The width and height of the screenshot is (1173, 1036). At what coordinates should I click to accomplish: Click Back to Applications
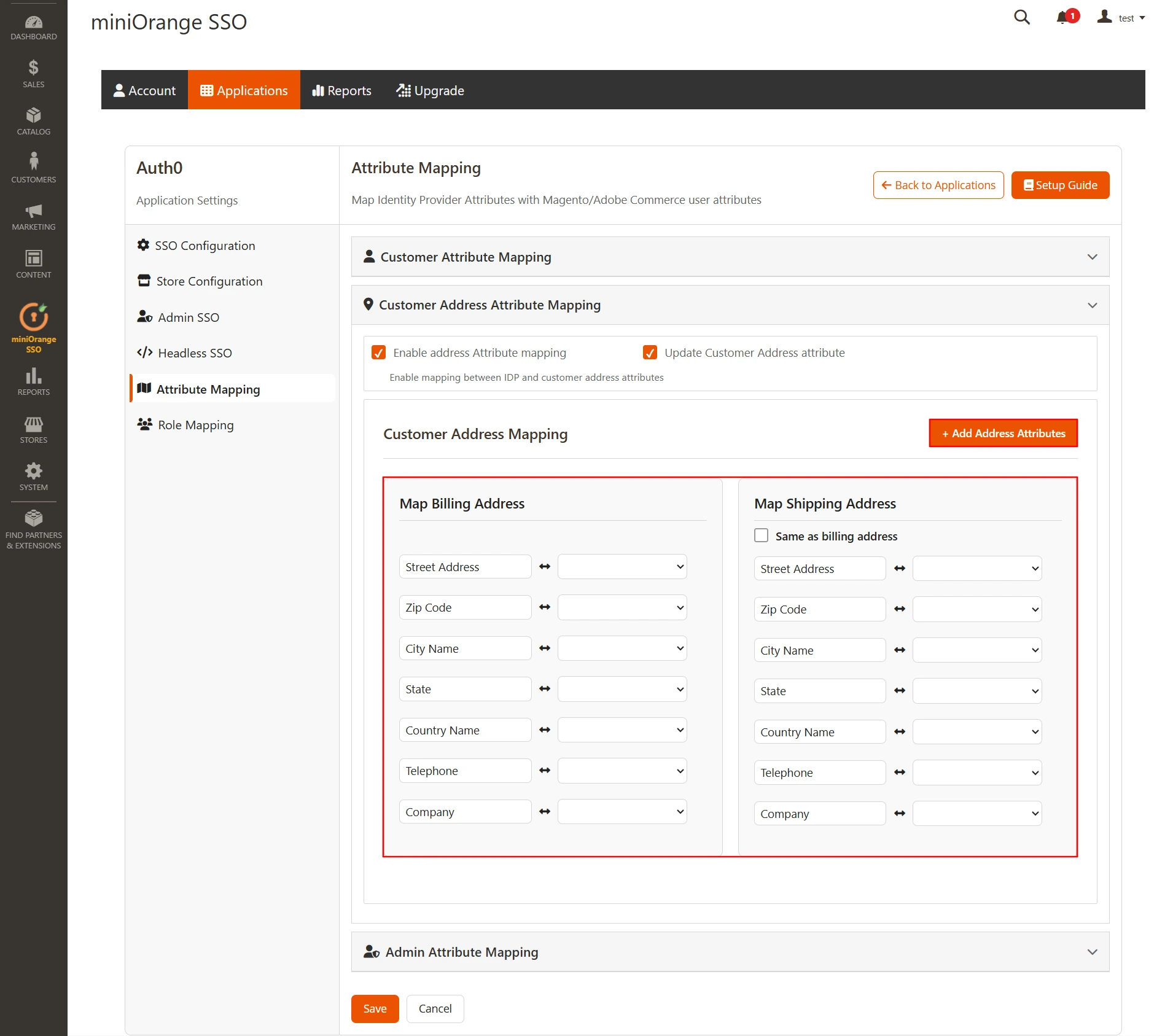(938, 185)
